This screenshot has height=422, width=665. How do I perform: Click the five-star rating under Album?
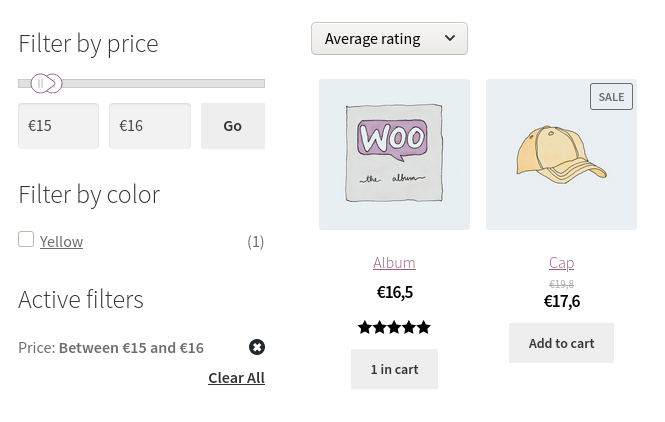pos(394,327)
